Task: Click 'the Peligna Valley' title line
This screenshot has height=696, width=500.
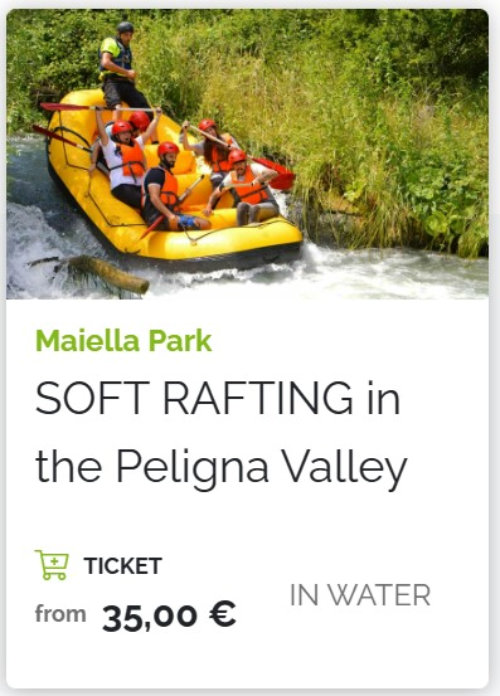Action: [x=221, y=468]
